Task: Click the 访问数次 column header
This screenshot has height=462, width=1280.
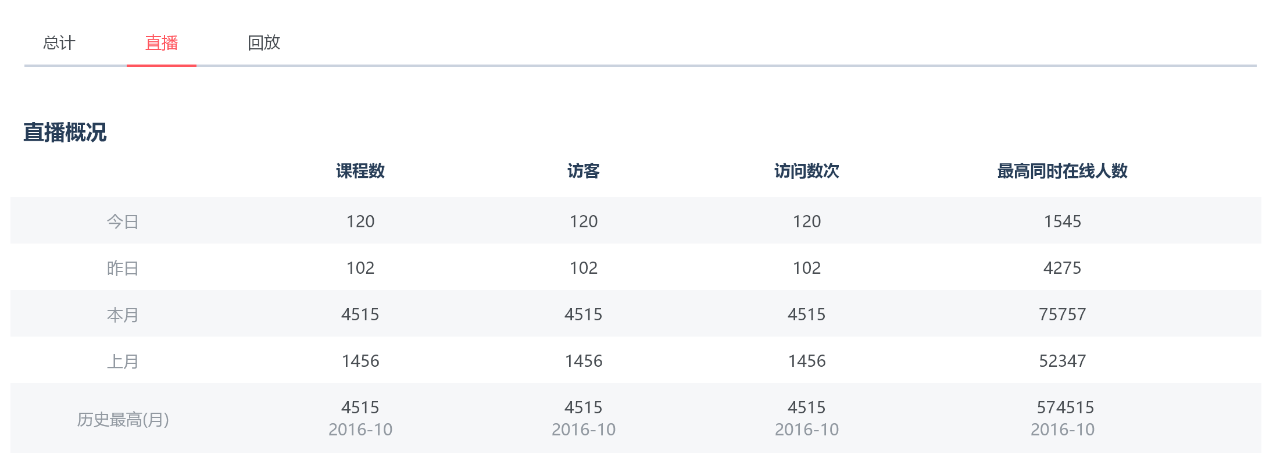Action: 806,171
